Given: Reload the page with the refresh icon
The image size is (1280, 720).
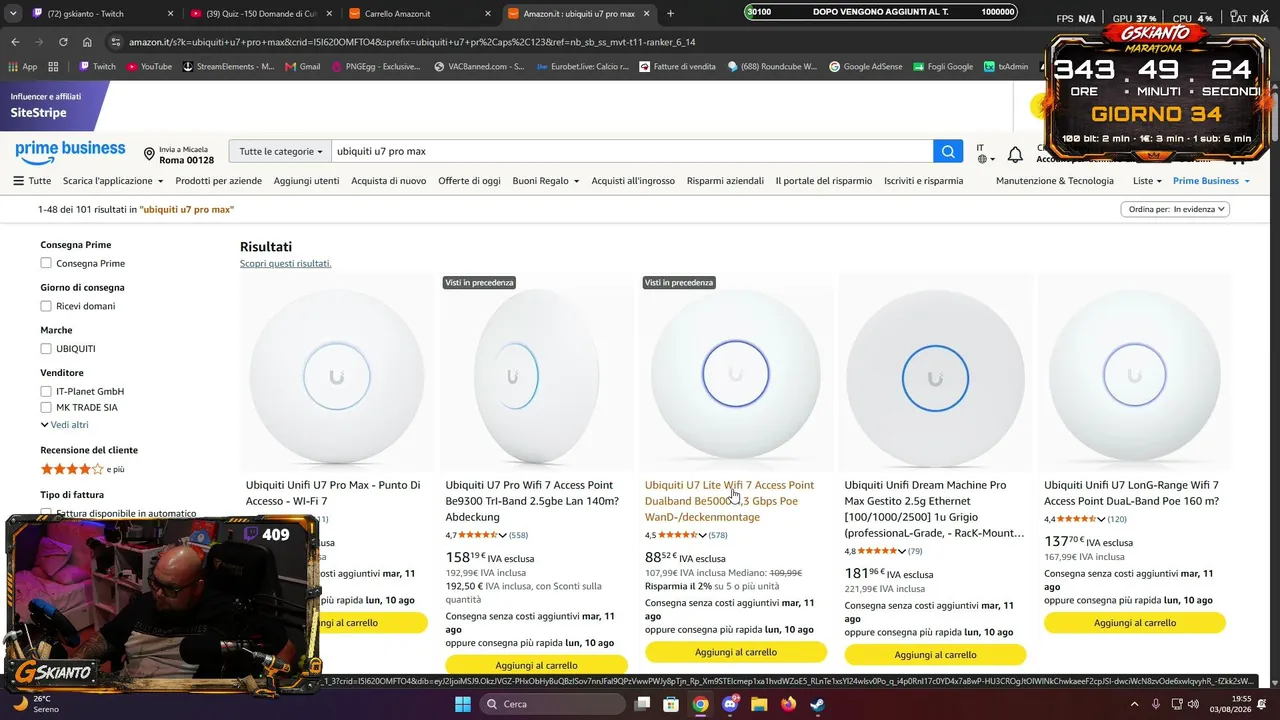Looking at the screenshot, I should pyautogui.click(x=63, y=42).
